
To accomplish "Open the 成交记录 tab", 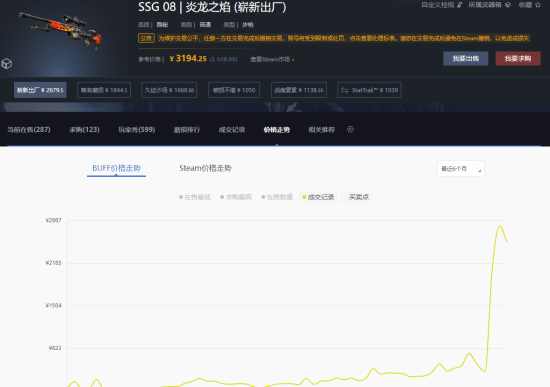I will (x=232, y=130).
